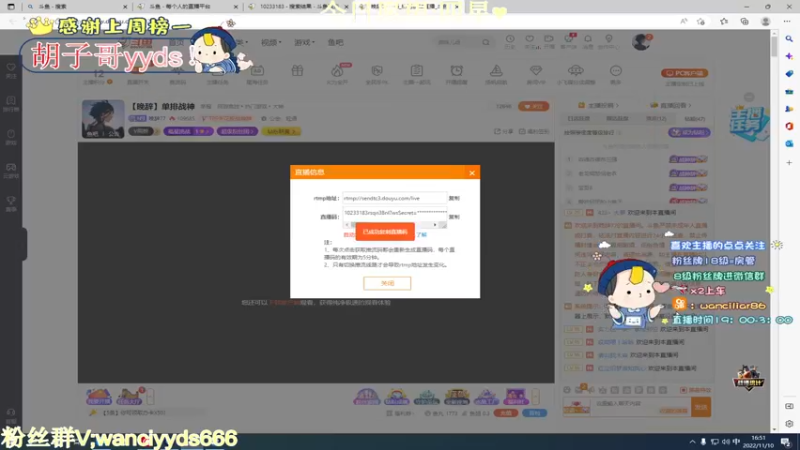Open followed channels via the heart icon in the header
Screen dimensions: 800x450
click(x=530, y=41)
